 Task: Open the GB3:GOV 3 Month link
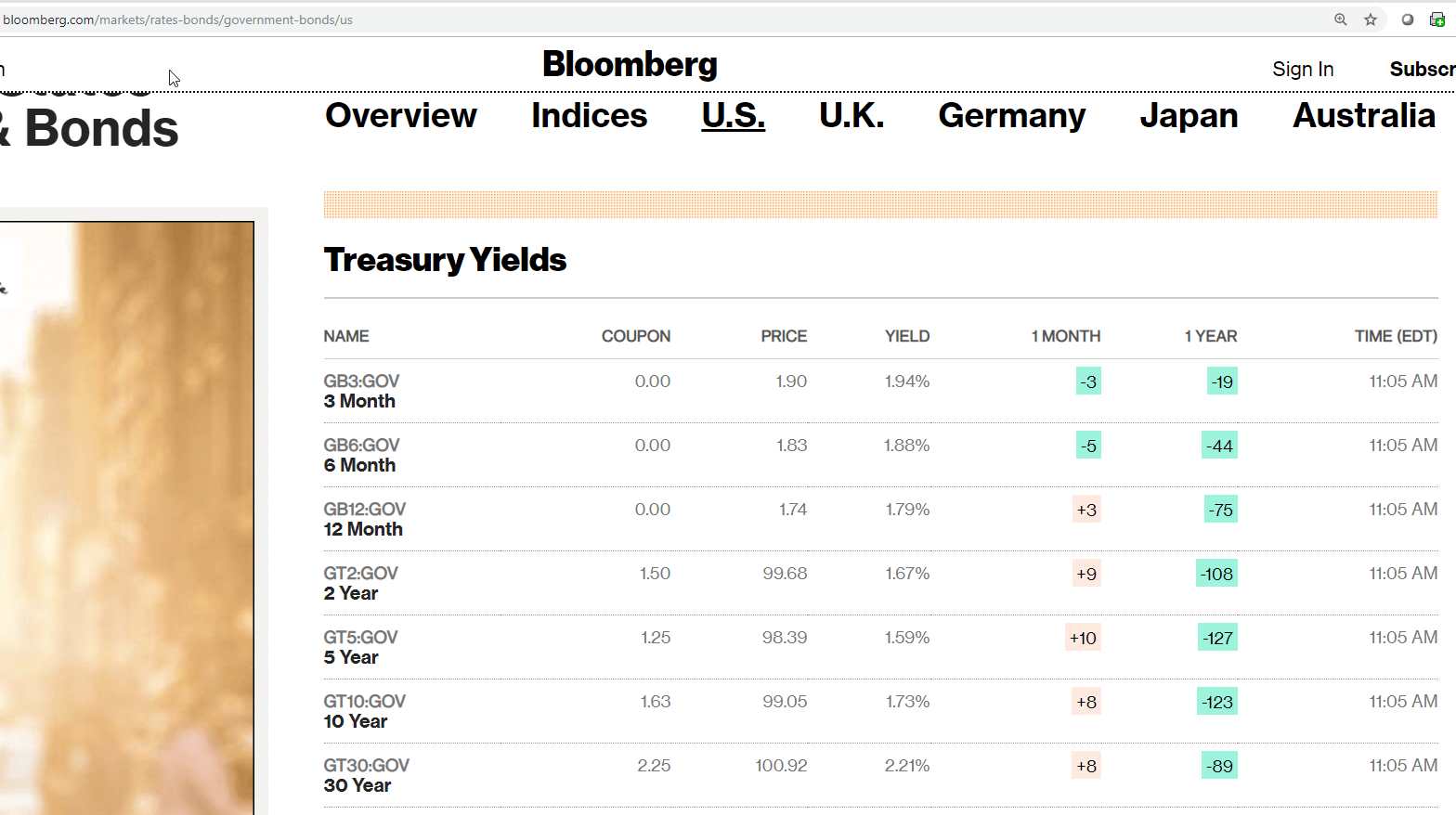tap(361, 391)
